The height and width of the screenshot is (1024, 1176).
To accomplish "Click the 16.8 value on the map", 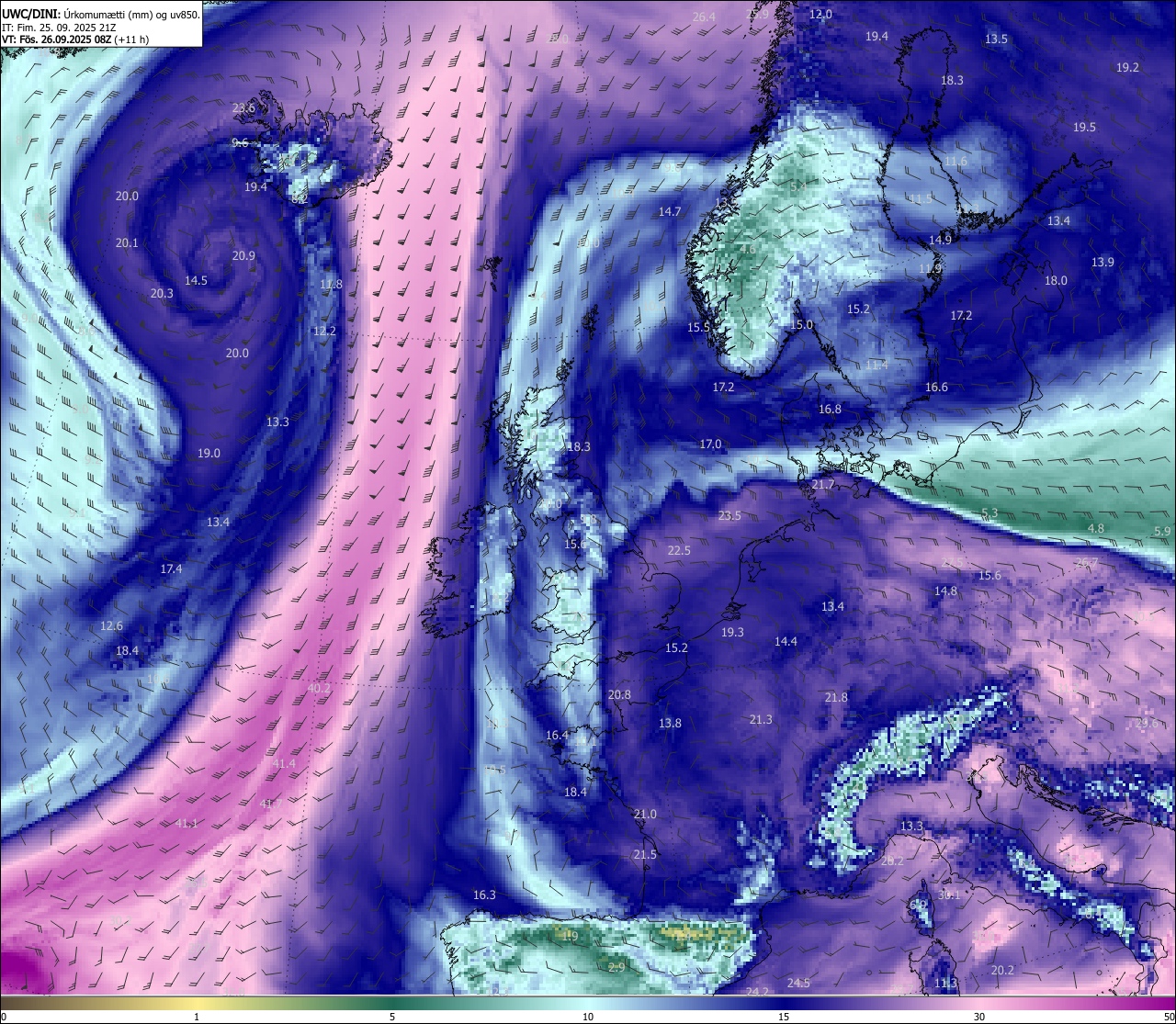I will click(x=830, y=409).
